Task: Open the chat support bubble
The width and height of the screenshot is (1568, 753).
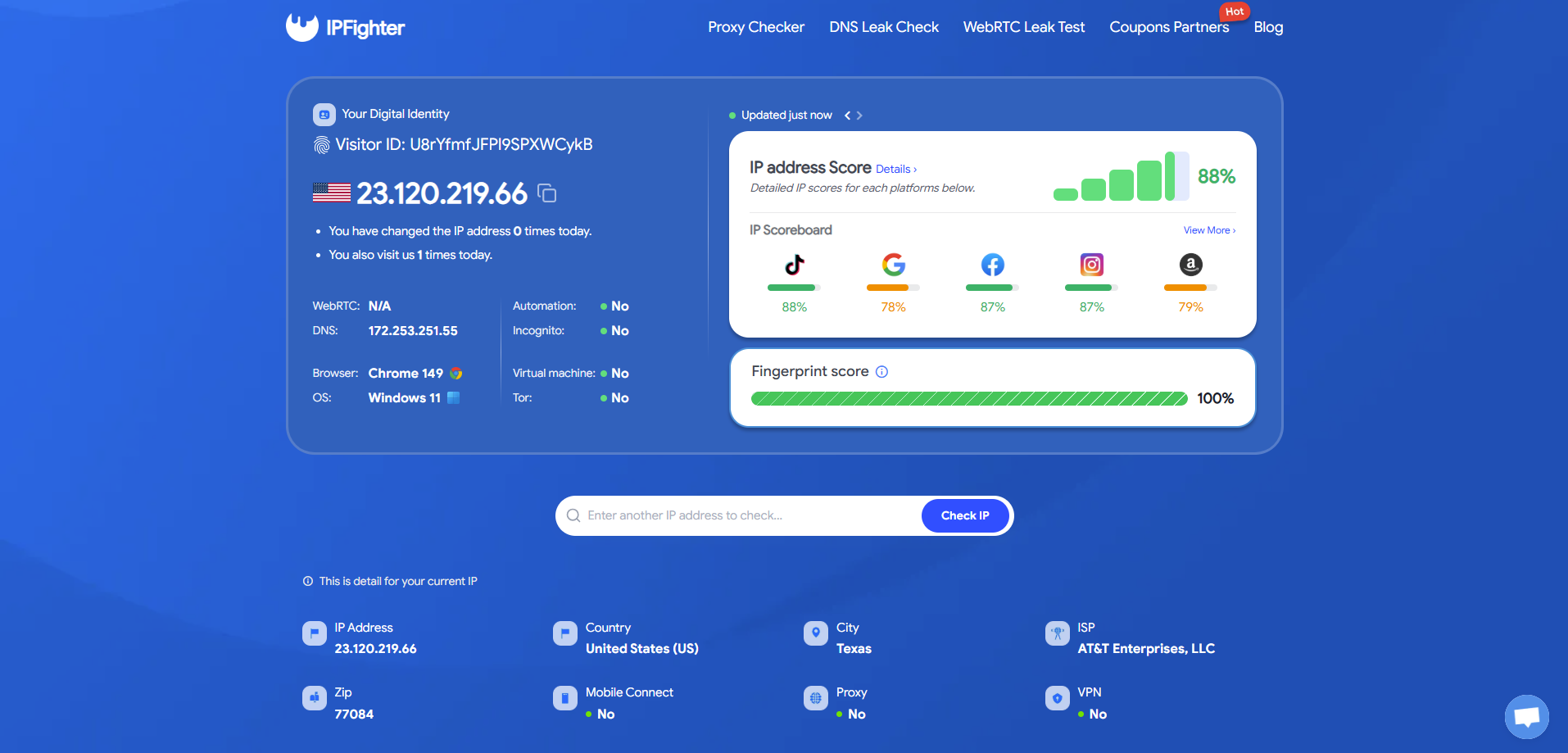Action: pos(1526,717)
